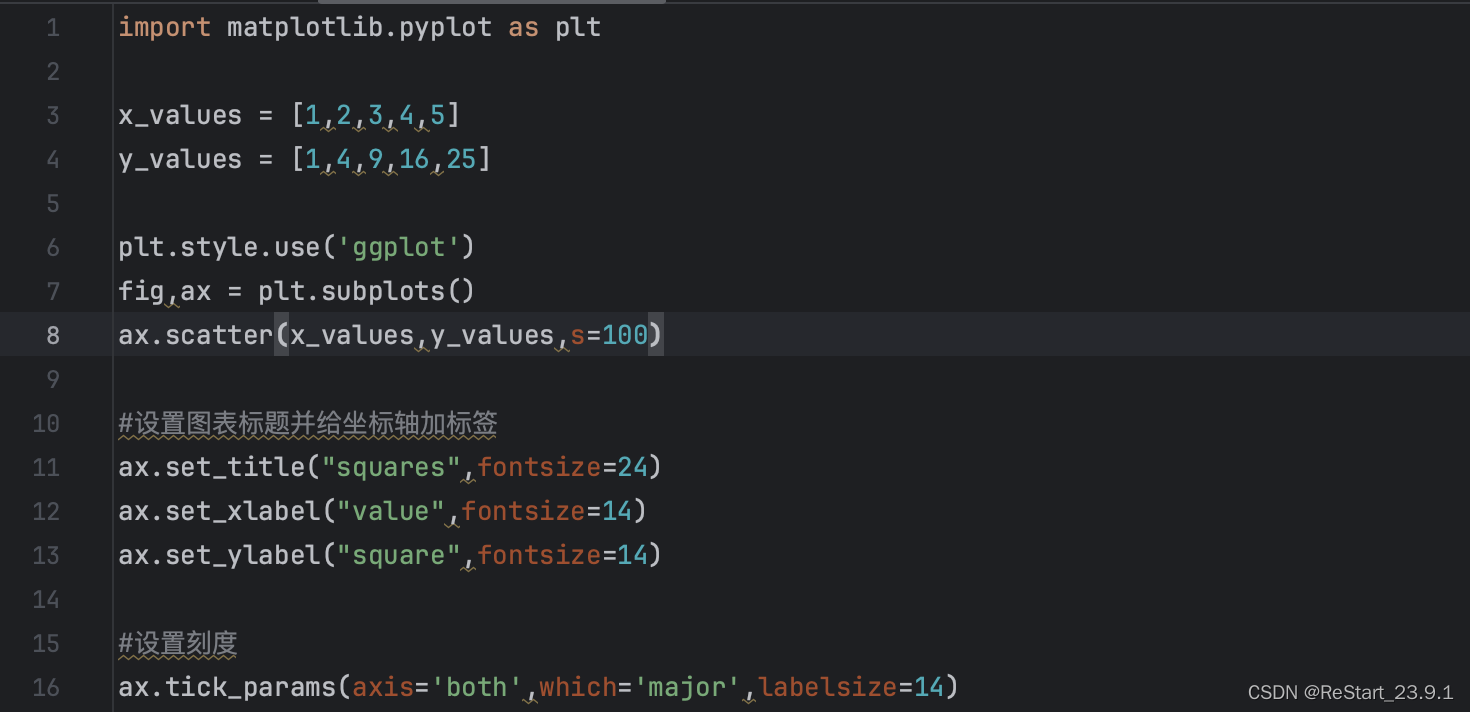Click the "value" string in set_xlabel
Screen dimensions: 1470x712
coord(390,511)
